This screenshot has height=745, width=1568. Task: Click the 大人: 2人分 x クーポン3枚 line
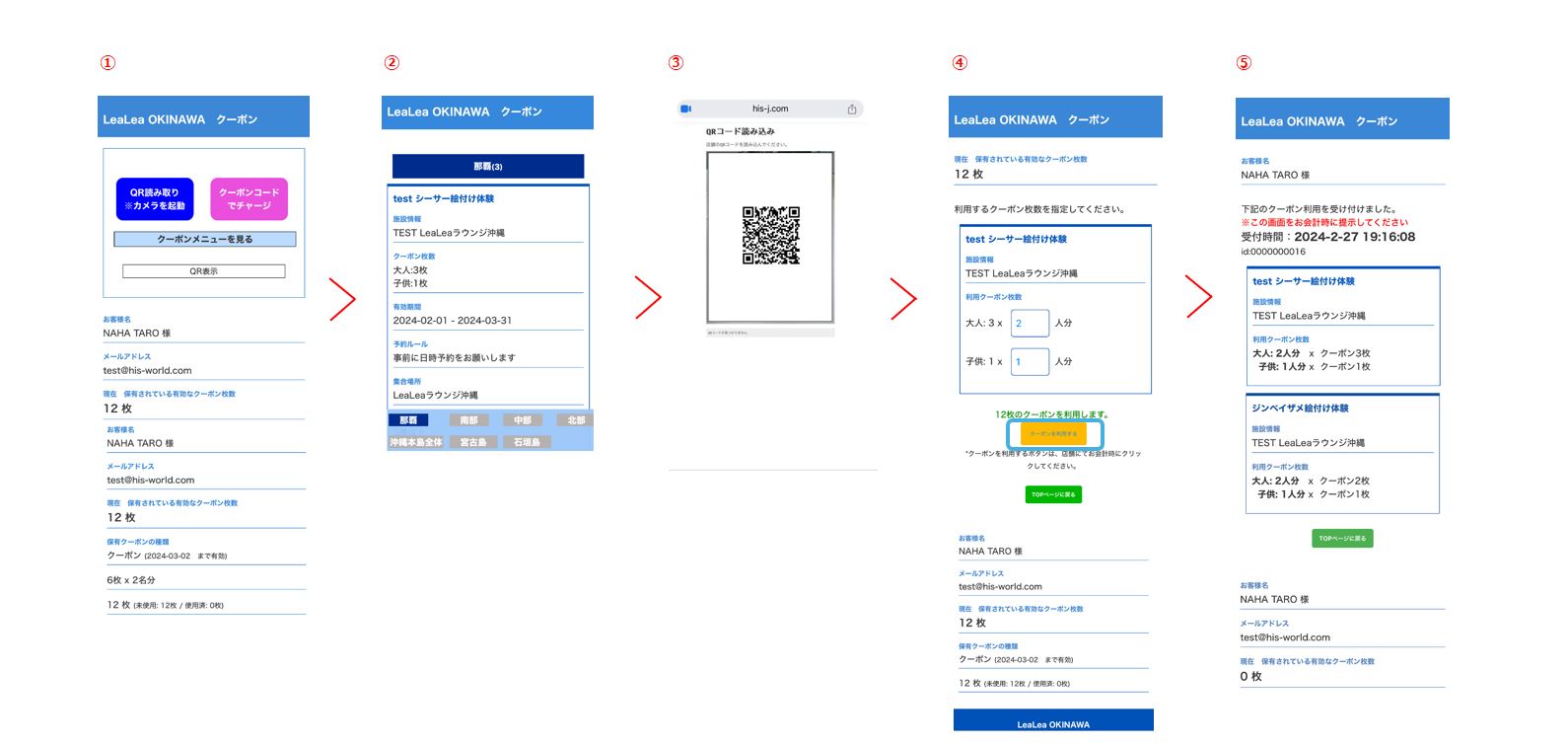(x=1312, y=353)
